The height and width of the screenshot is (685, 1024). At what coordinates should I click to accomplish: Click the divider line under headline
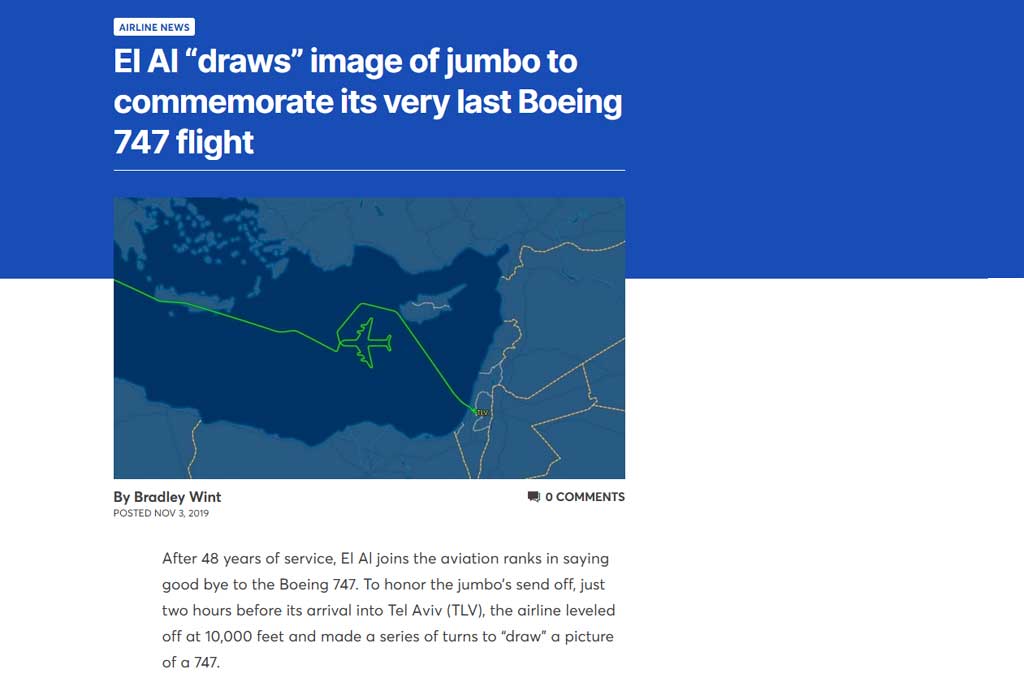369,170
